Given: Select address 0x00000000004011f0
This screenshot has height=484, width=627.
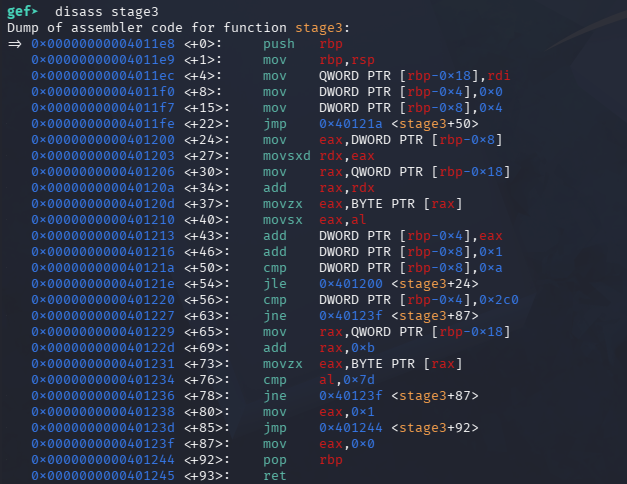Looking at the screenshot, I should [103, 92].
